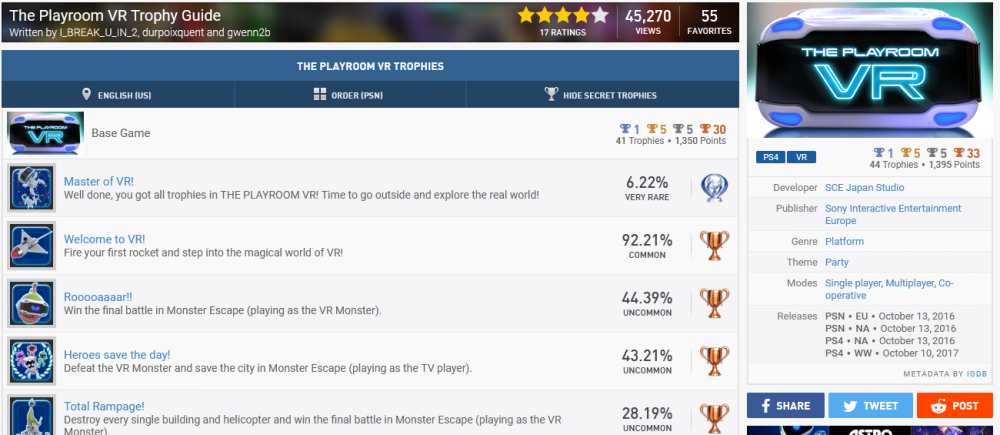Click the platinum trophy icon for Master of VR

(x=714, y=187)
